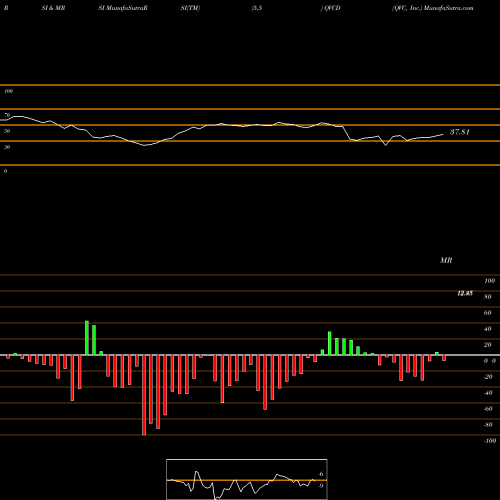
Task: Click the 60 label on the MR axis
Action: [x=488, y=313]
